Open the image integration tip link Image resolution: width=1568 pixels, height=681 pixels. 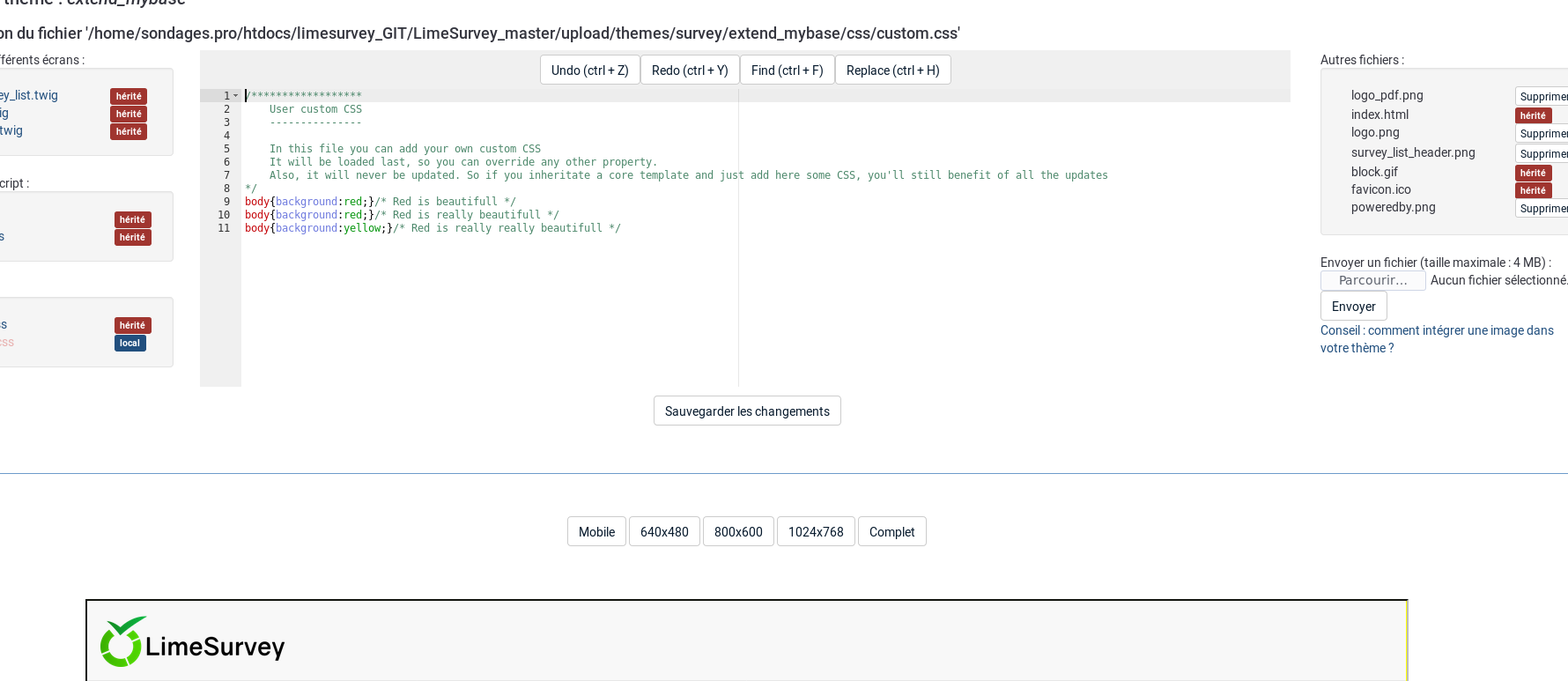tap(1436, 339)
